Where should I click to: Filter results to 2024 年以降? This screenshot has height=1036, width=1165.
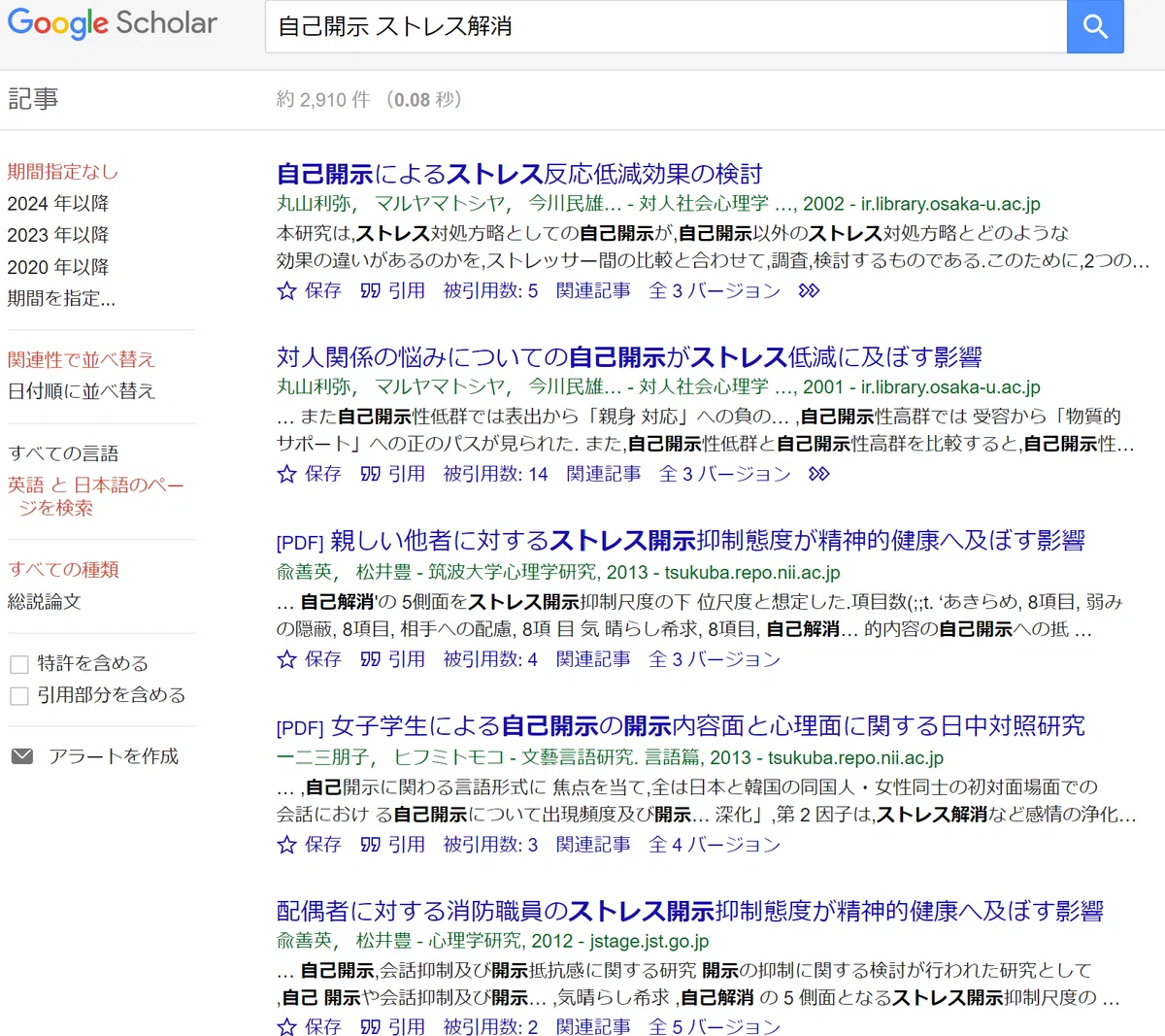[58, 204]
